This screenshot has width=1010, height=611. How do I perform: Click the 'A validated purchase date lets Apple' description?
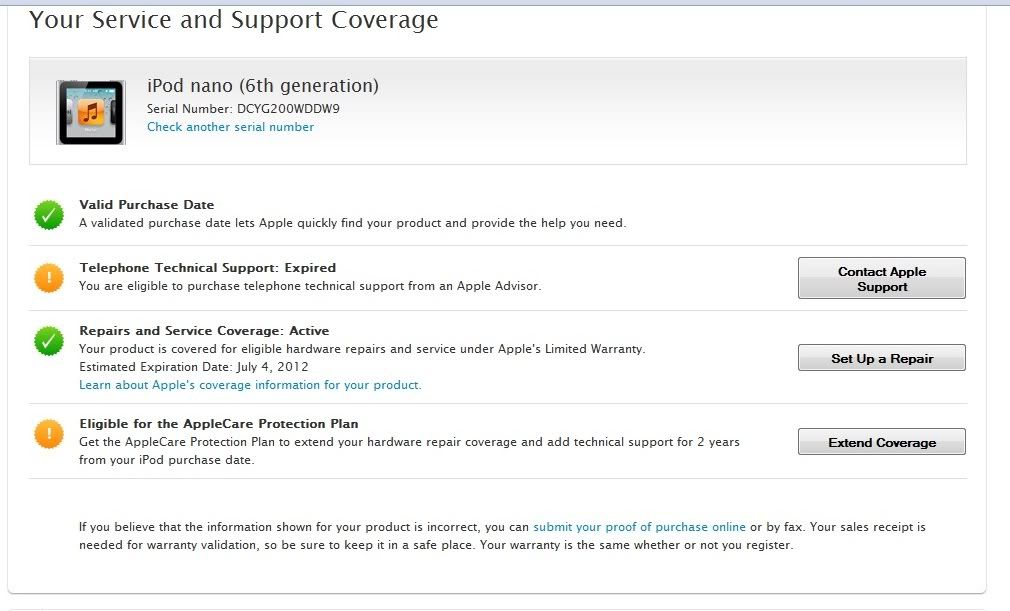point(352,223)
